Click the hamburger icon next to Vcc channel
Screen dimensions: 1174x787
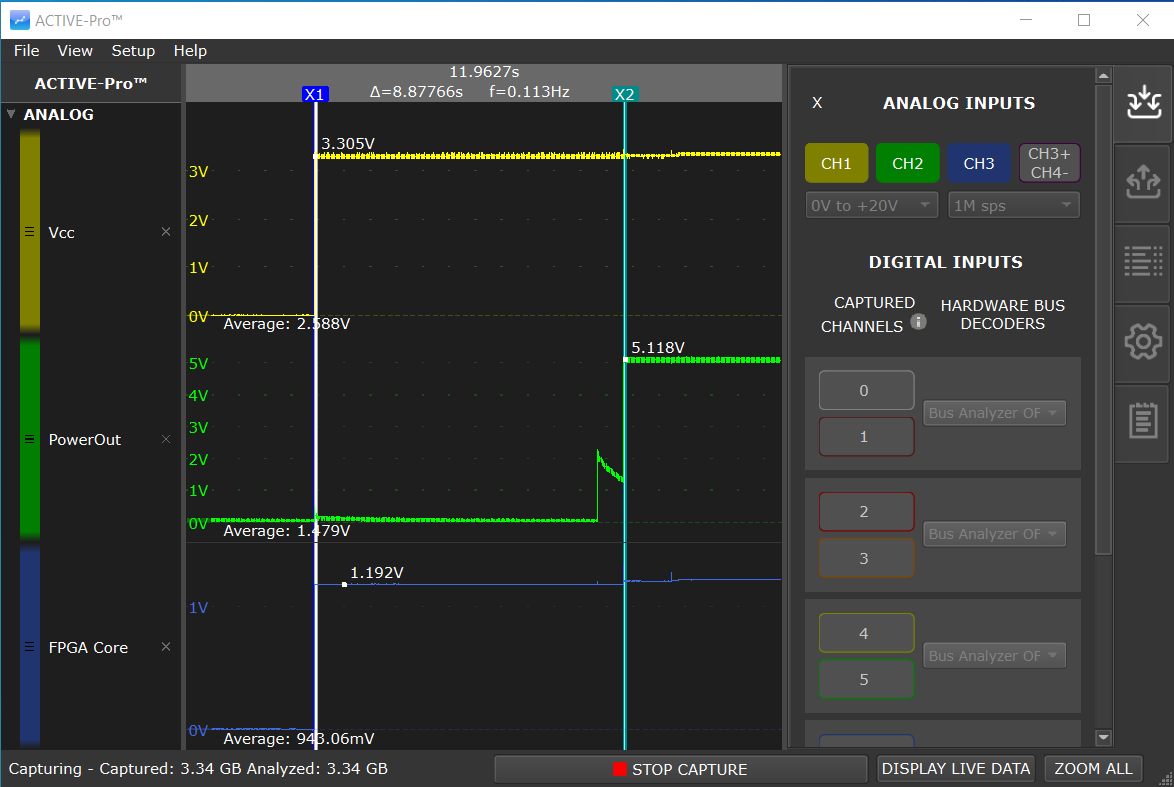tap(30, 232)
